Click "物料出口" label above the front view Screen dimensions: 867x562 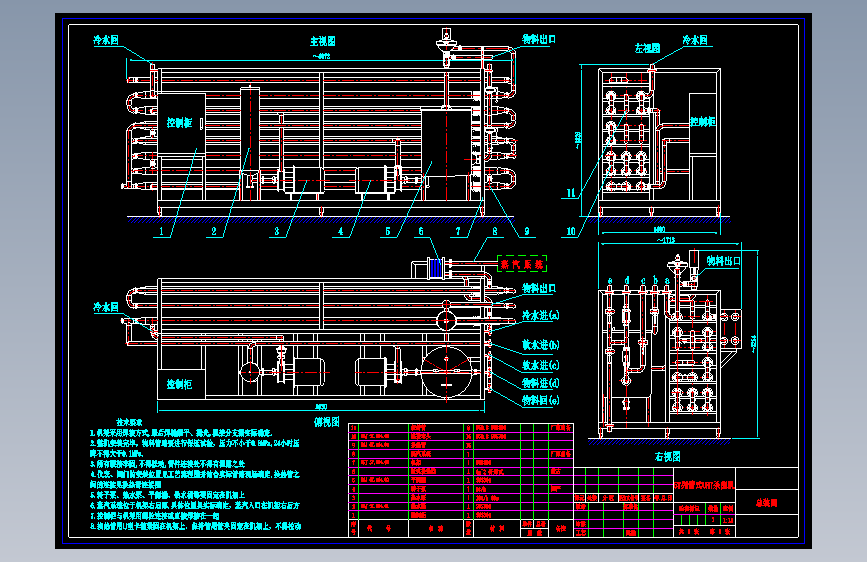(x=539, y=39)
